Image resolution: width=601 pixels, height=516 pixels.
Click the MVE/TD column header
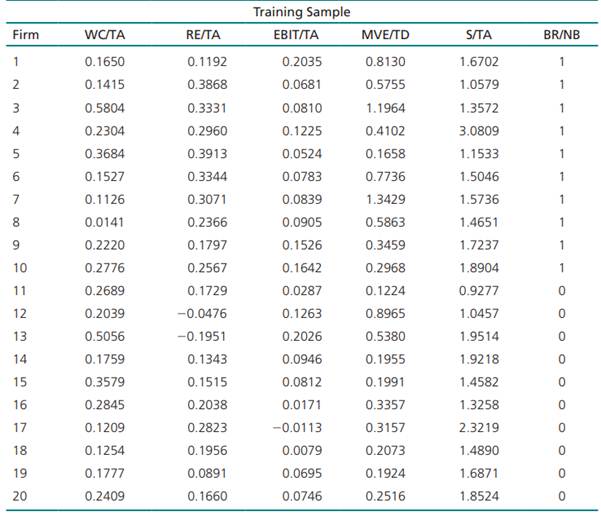[385, 37]
